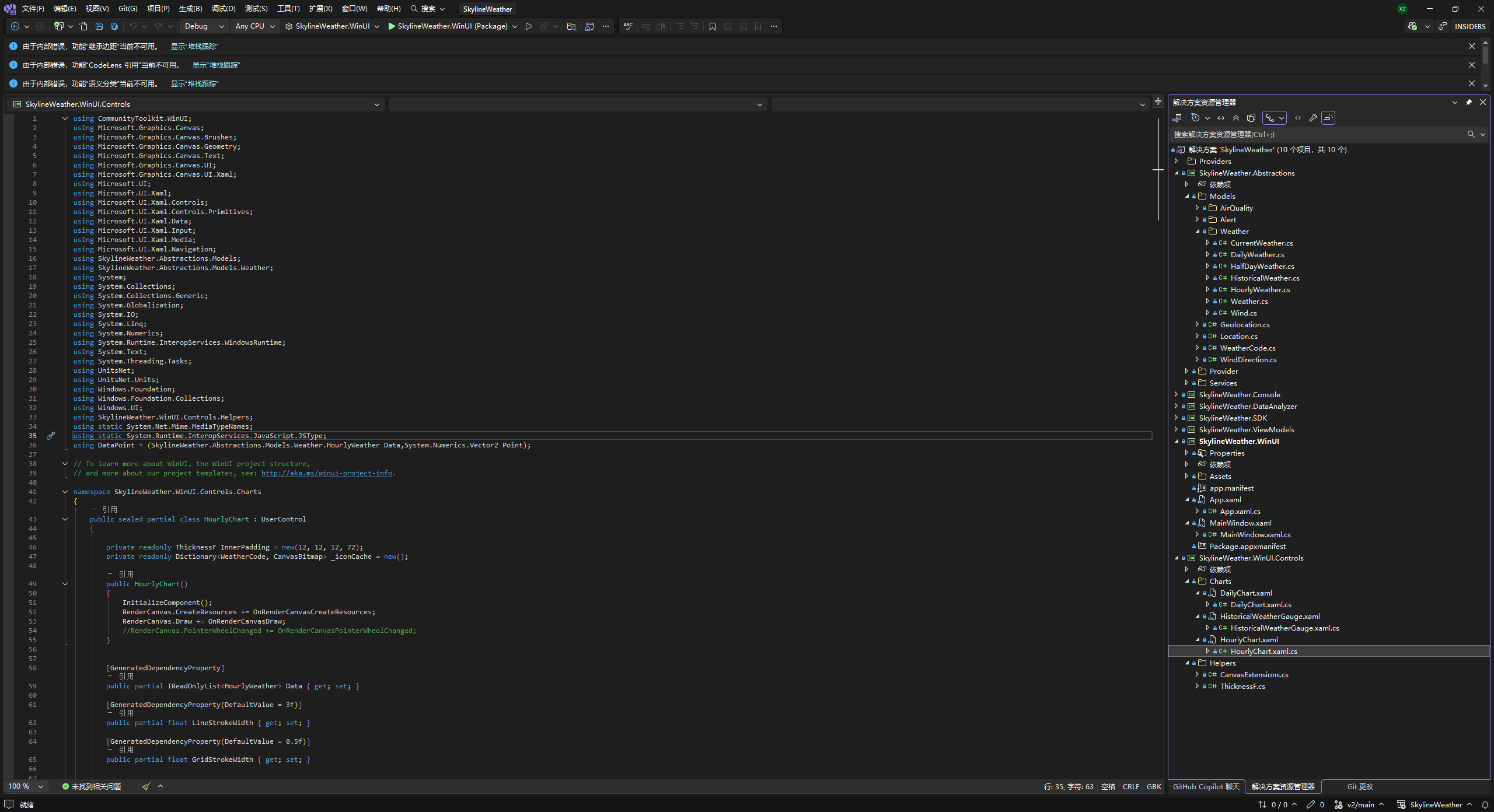This screenshot has height=812, width=1494.
Task: Open properties wrench icon in Solution Explorer
Action: tap(1313, 118)
